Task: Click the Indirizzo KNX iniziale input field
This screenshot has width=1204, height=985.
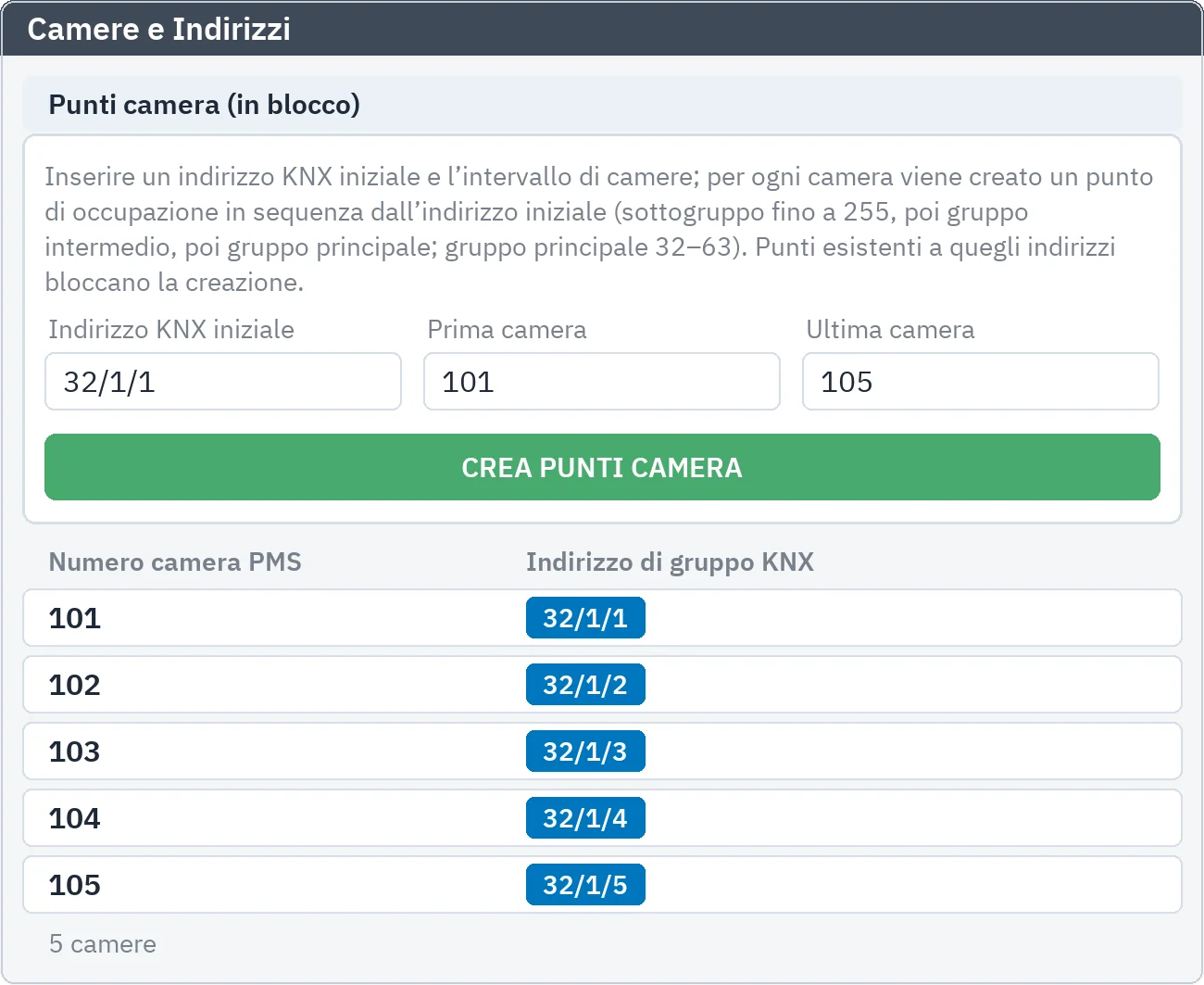Action: click(223, 381)
